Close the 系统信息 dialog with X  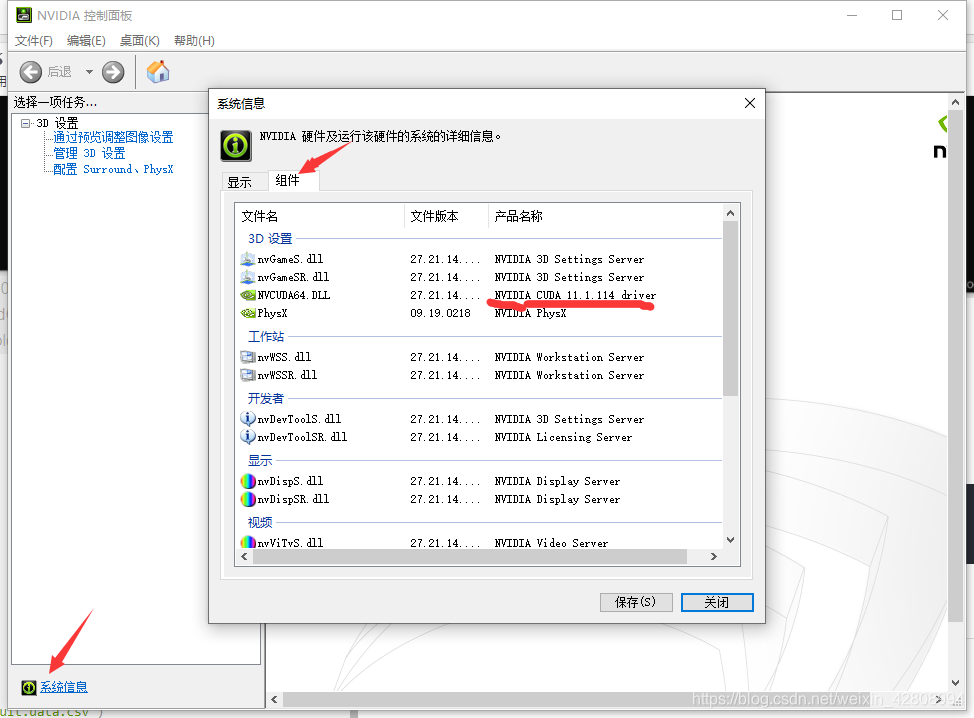(750, 103)
